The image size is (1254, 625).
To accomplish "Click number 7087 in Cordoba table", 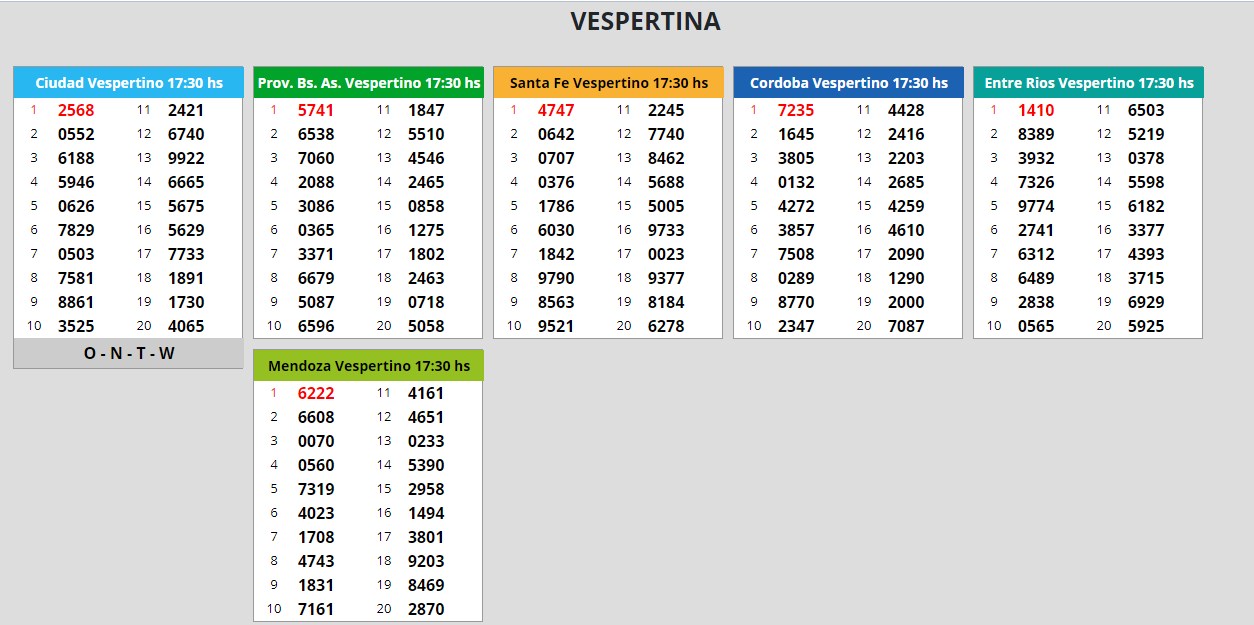I will (906, 326).
